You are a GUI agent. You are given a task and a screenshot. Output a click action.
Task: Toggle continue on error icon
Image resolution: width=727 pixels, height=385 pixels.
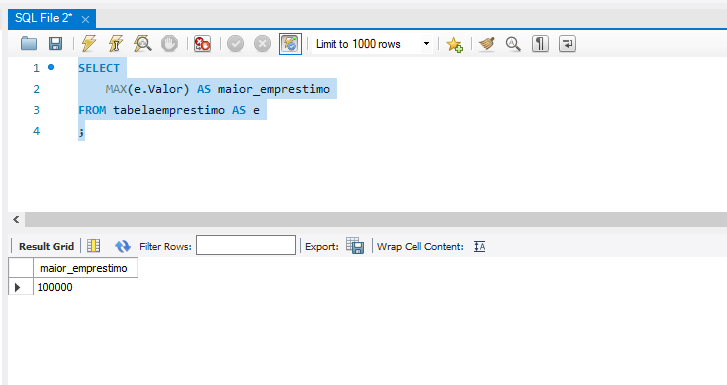point(202,44)
